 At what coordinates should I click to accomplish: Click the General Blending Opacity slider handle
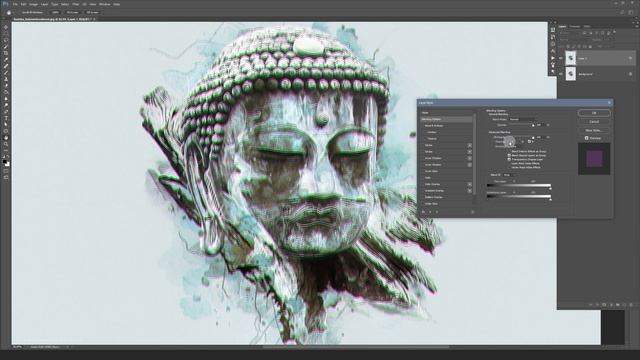tap(533, 125)
